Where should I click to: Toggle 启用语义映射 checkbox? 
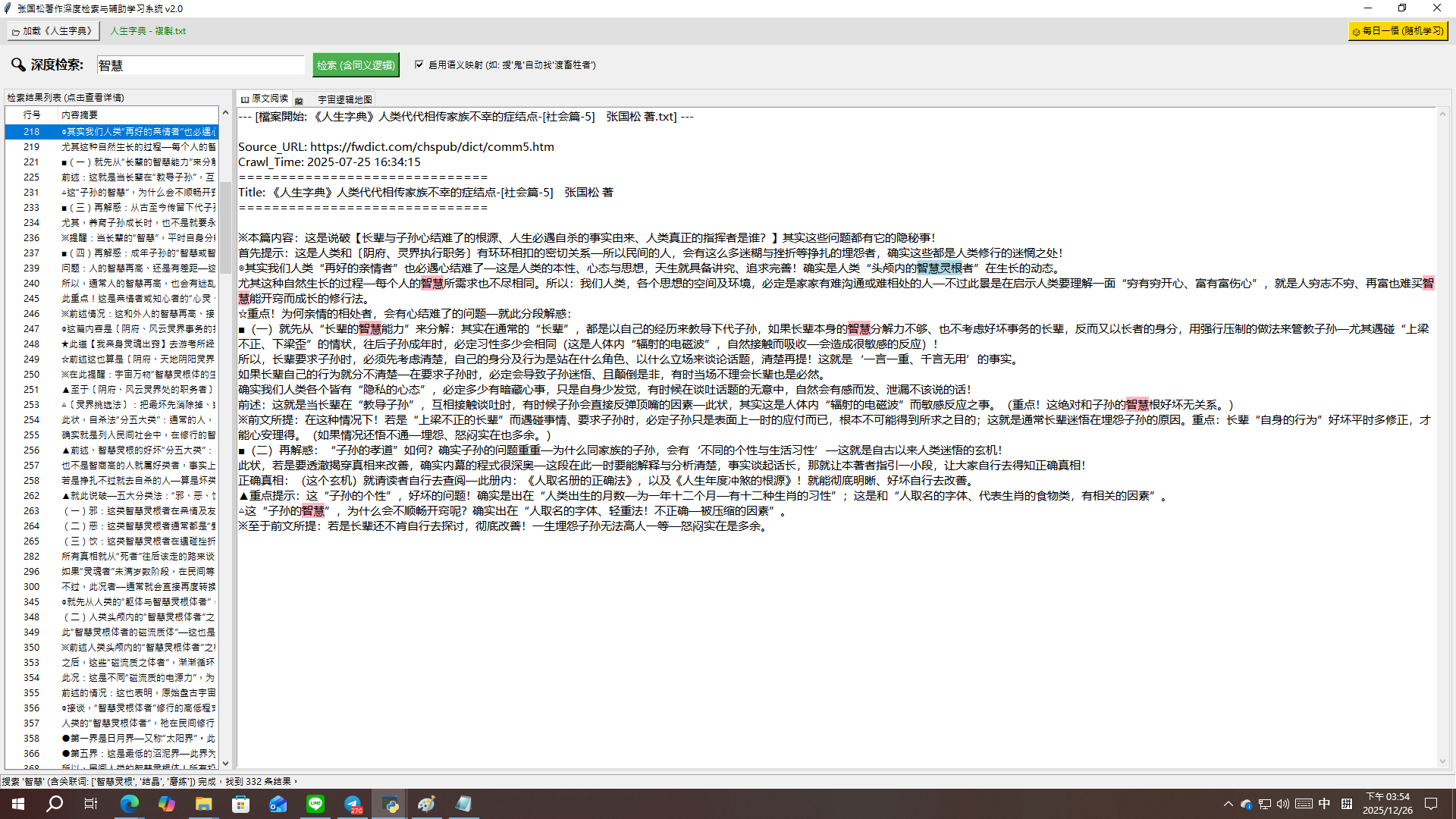[x=419, y=64]
